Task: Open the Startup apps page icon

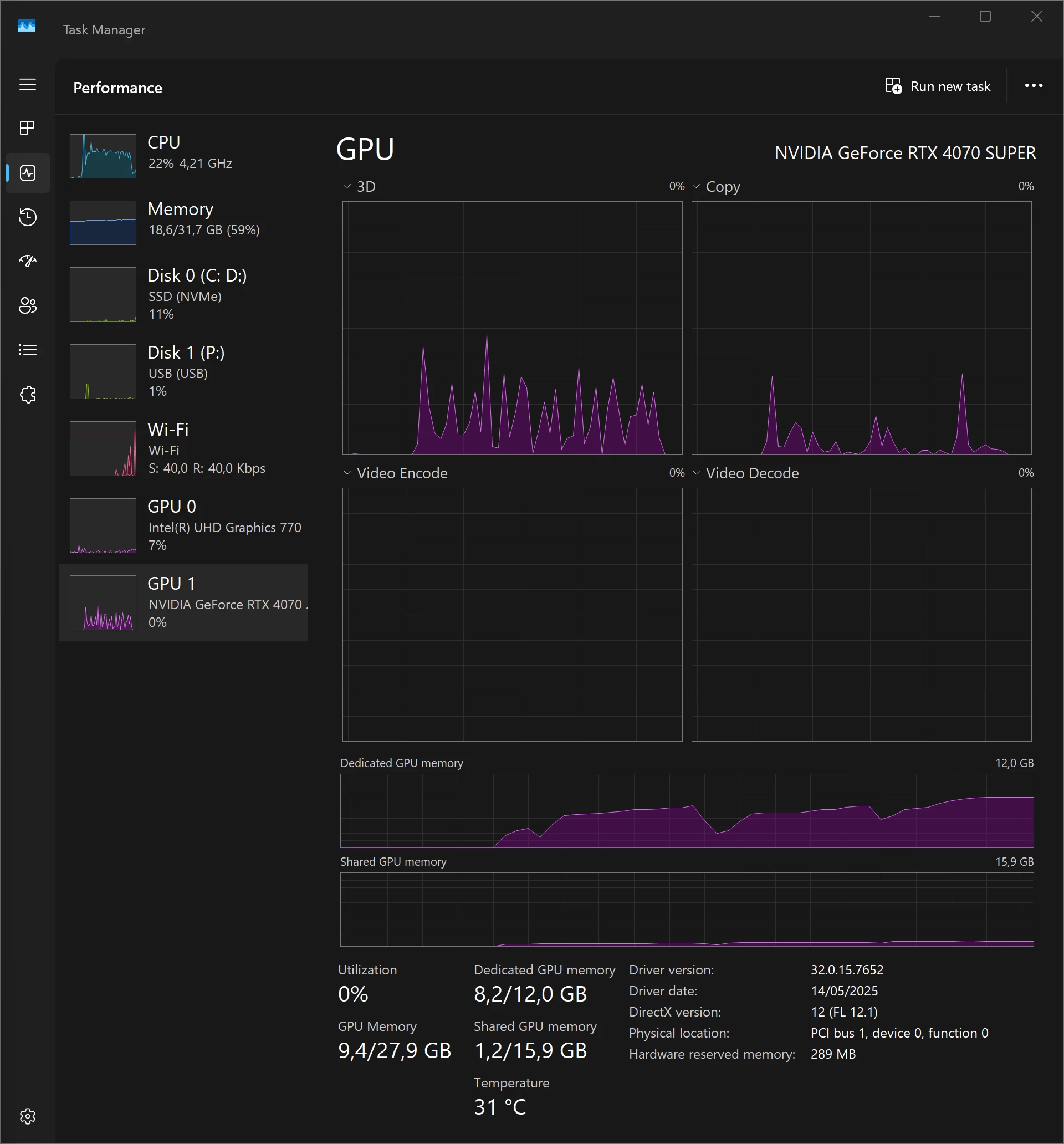Action: [x=28, y=261]
